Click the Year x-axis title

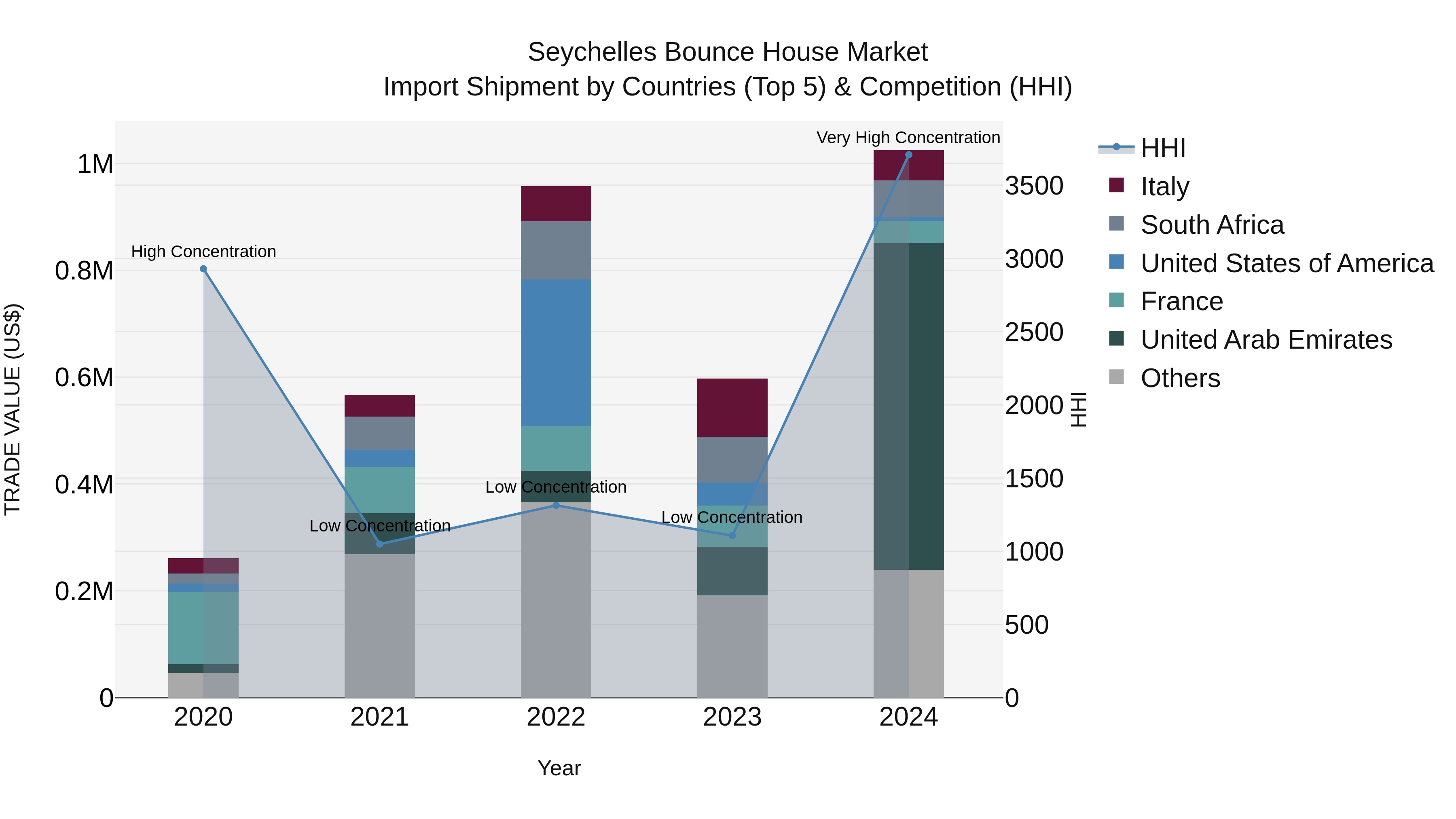559,768
